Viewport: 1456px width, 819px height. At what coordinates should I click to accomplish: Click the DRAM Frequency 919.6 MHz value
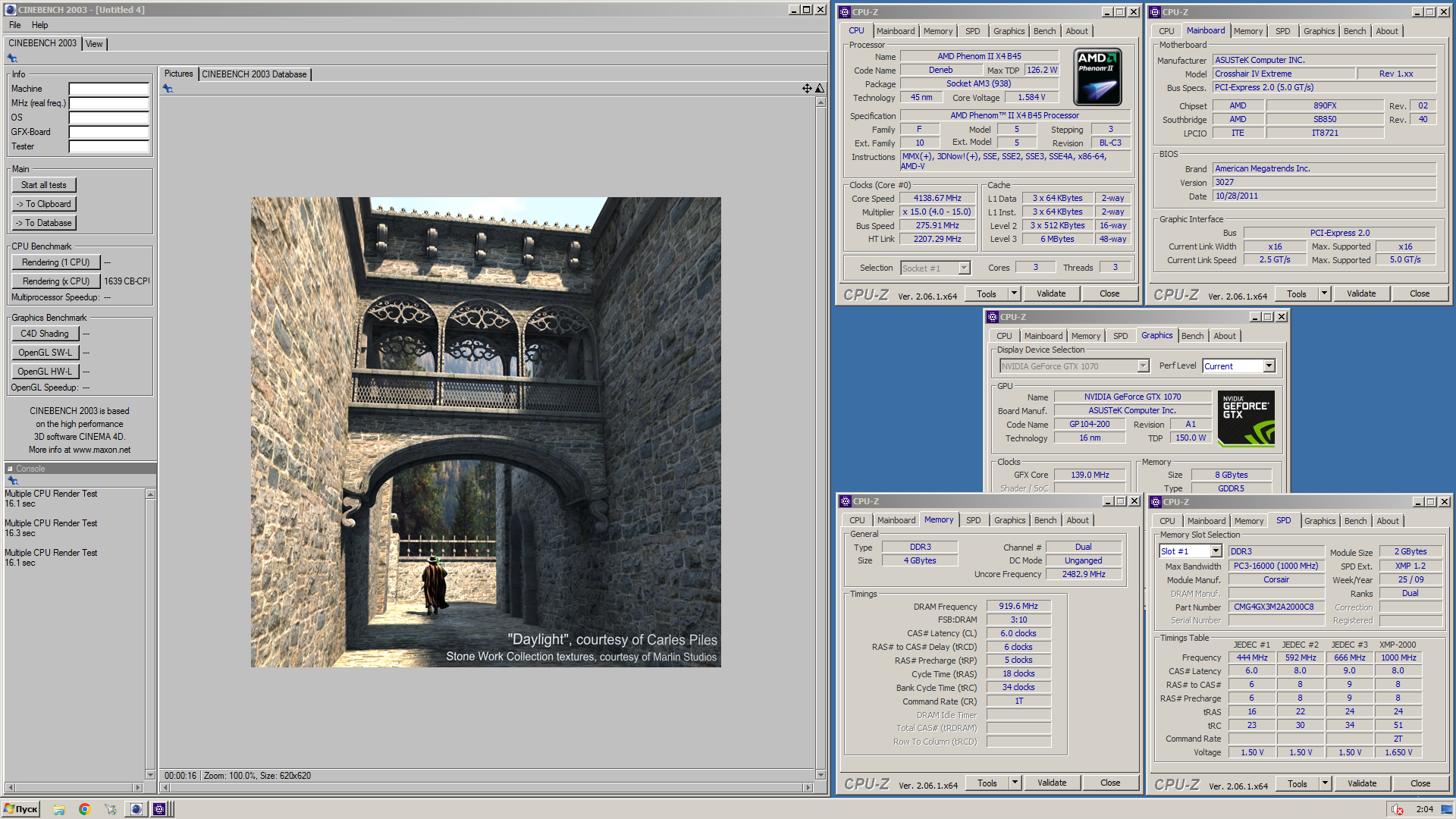pos(1018,607)
